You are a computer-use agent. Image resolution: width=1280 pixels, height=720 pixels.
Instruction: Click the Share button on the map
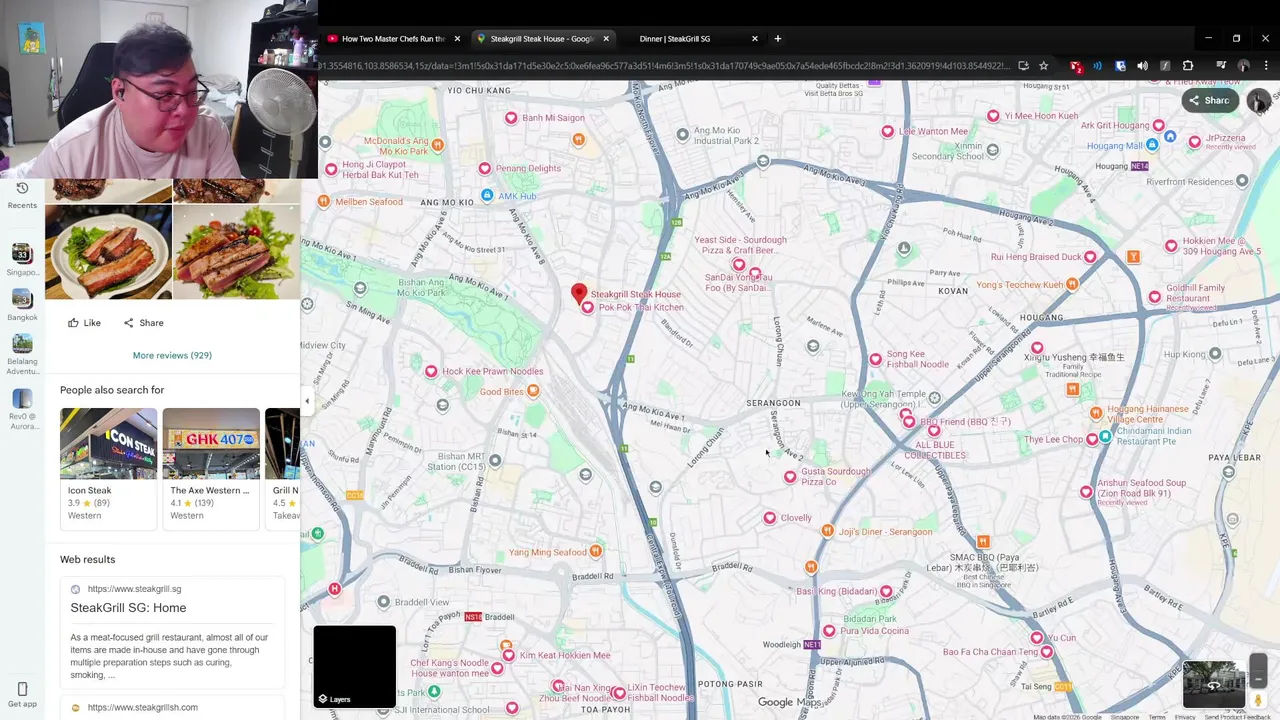(x=1209, y=100)
